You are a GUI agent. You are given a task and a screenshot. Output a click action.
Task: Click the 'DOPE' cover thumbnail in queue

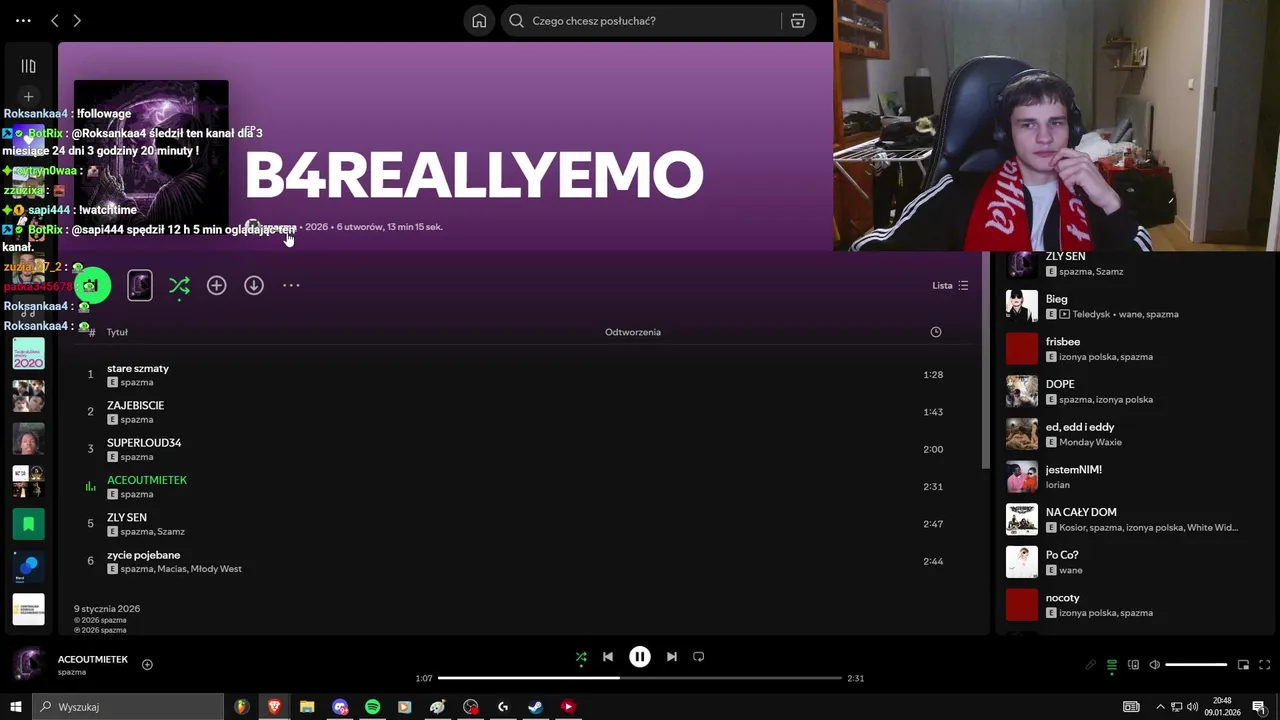pos(1022,391)
